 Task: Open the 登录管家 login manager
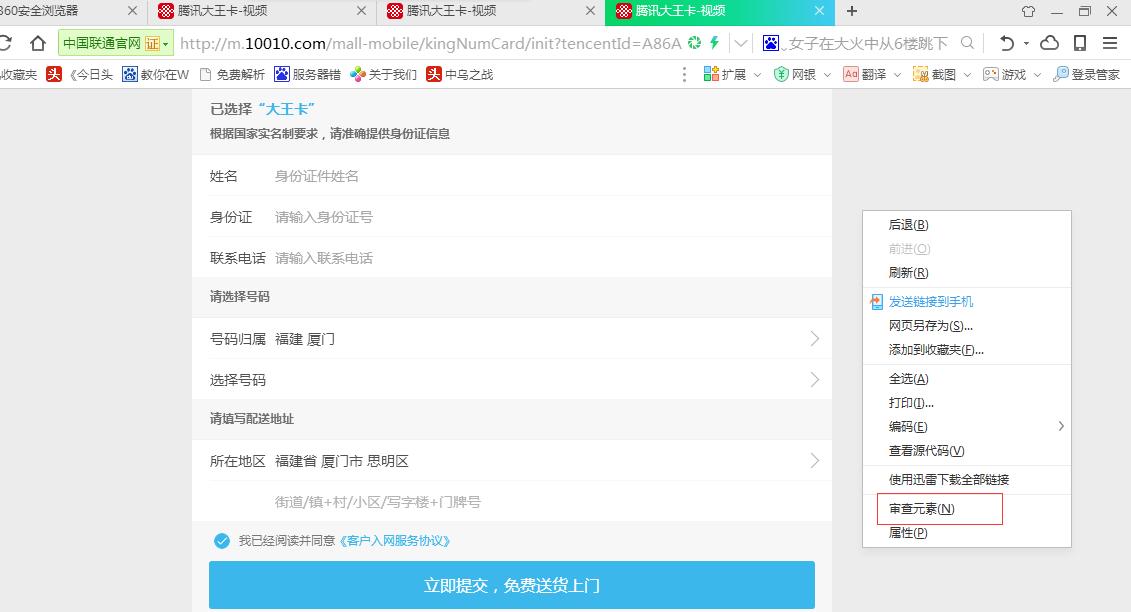point(1085,73)
